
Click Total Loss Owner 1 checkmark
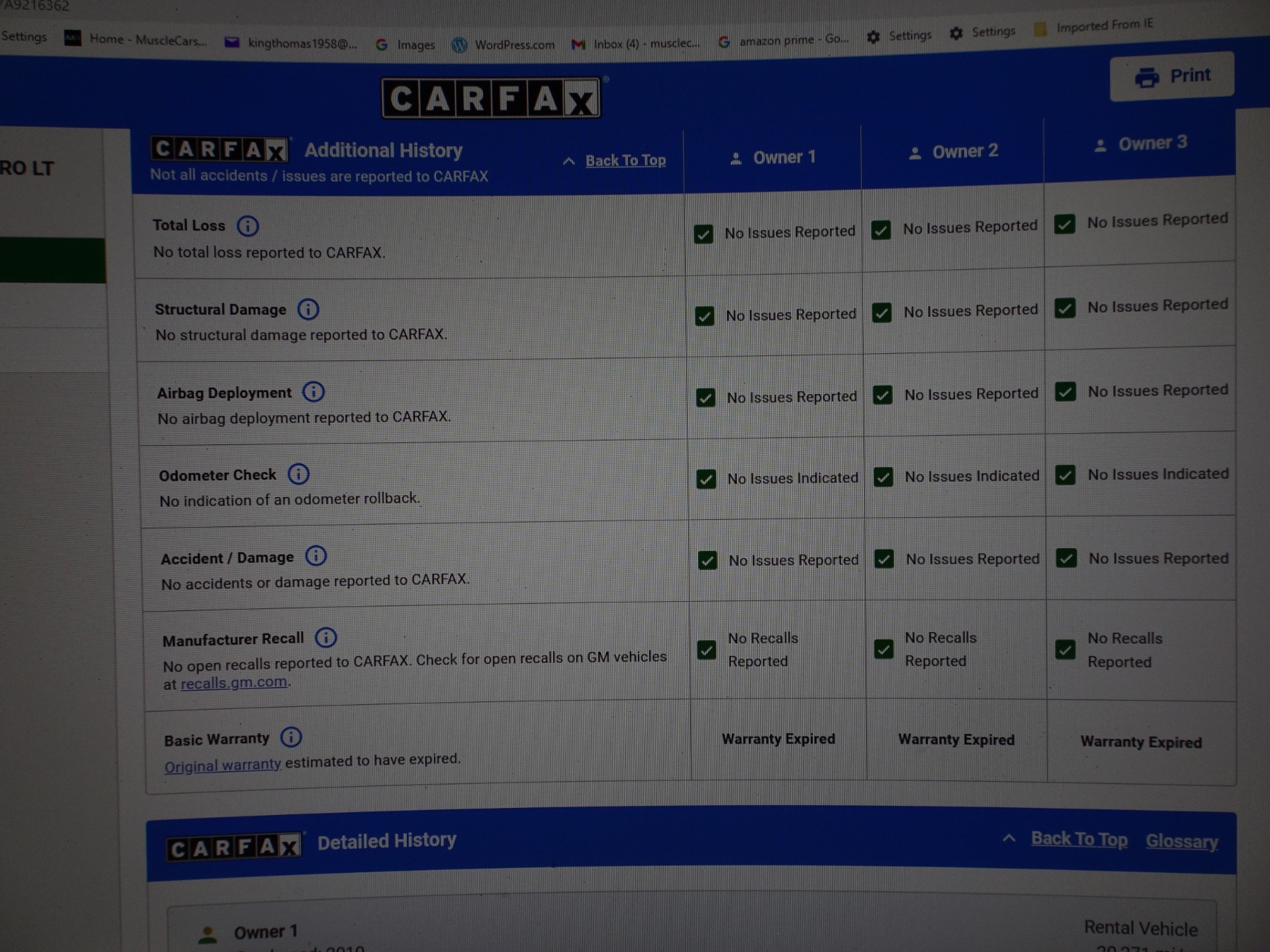coord(703,234)
